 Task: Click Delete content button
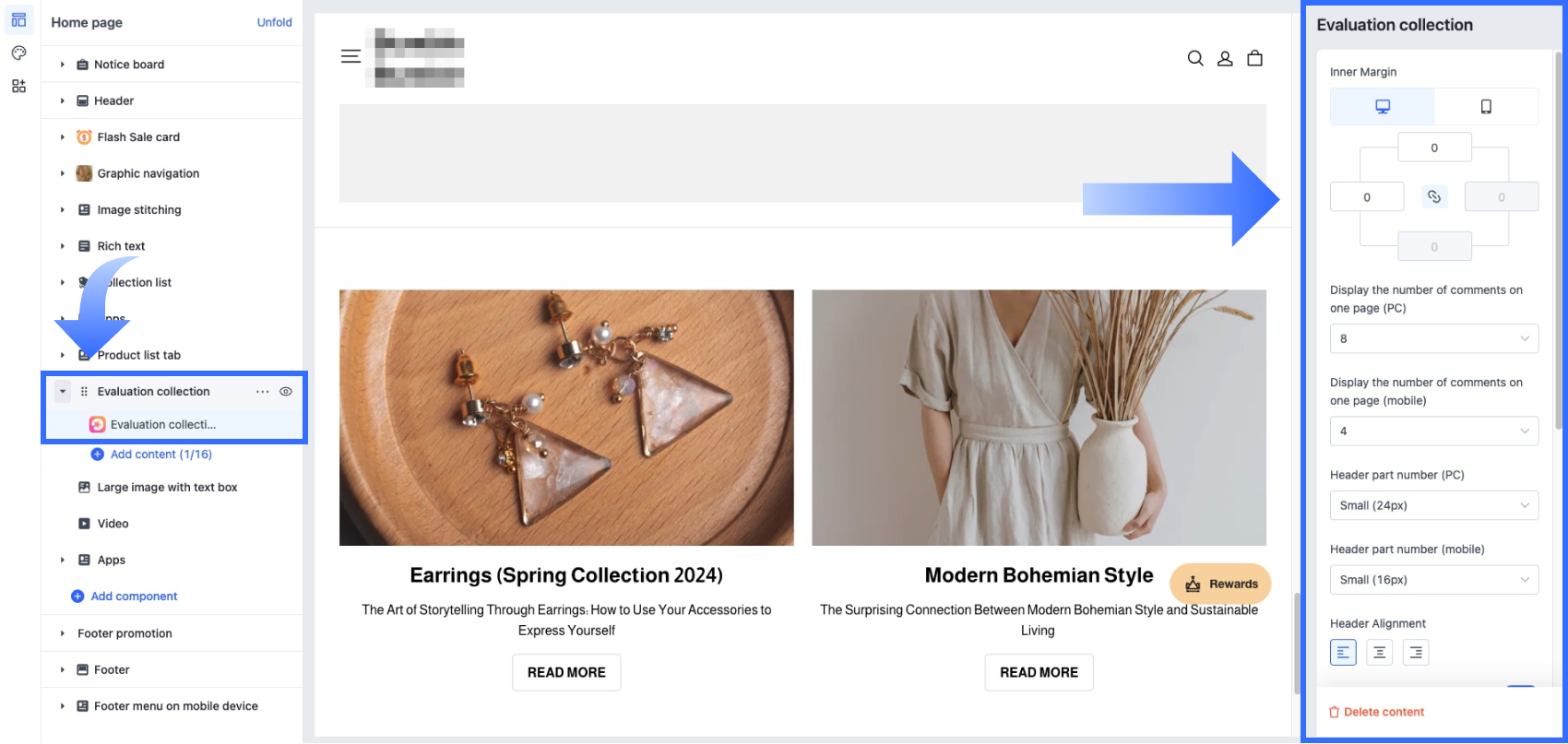tap(1376, 712)
